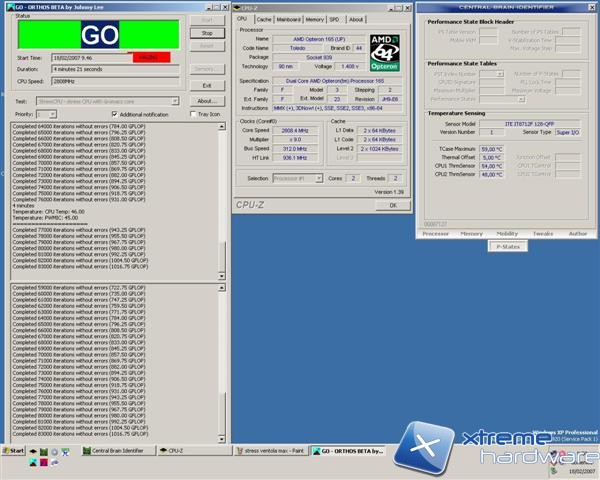Click the AMD Opteron logo in CPU-Z
This screenshot has height=480, width=600.
[383, 54]
